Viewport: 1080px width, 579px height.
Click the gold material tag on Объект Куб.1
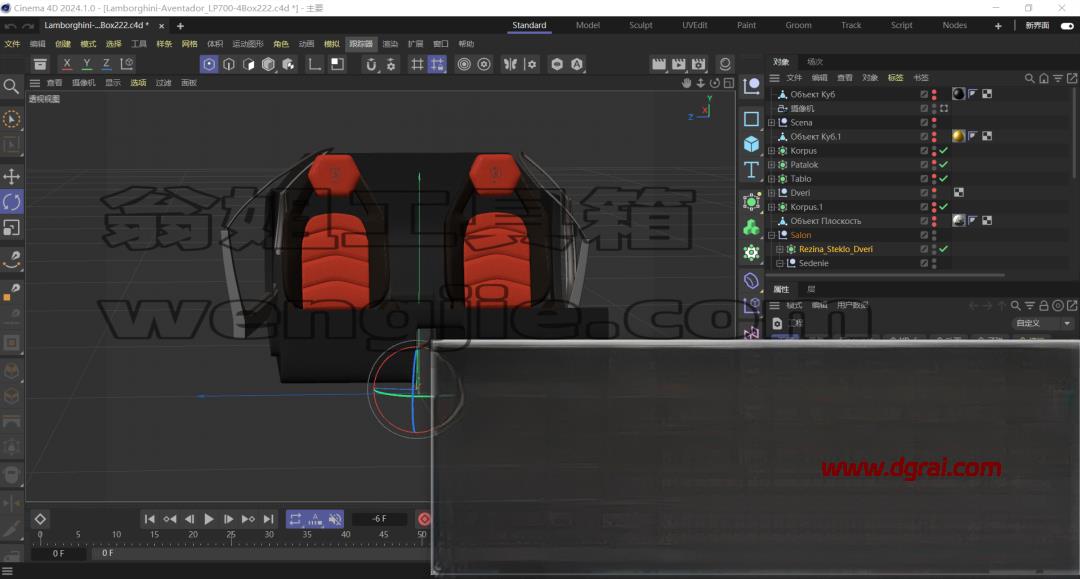tap(958, 136)
